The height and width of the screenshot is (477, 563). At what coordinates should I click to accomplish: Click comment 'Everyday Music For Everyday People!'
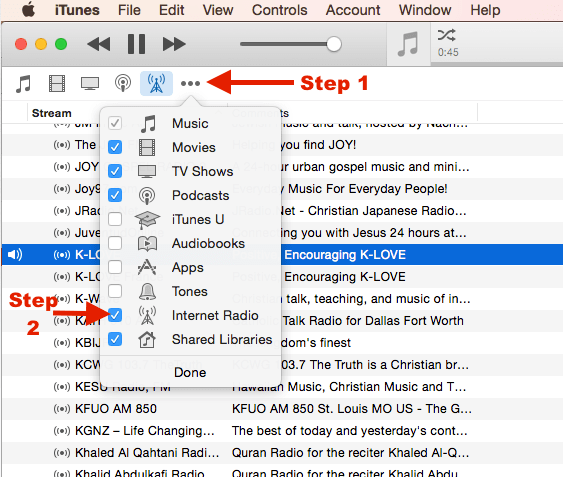point(340,189)
